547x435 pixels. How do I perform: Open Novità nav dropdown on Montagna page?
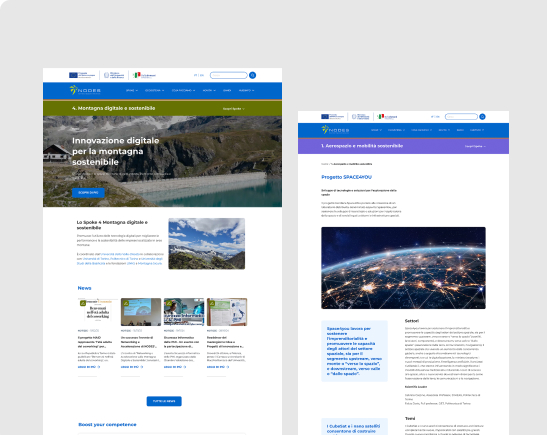(x=209, y=90)
